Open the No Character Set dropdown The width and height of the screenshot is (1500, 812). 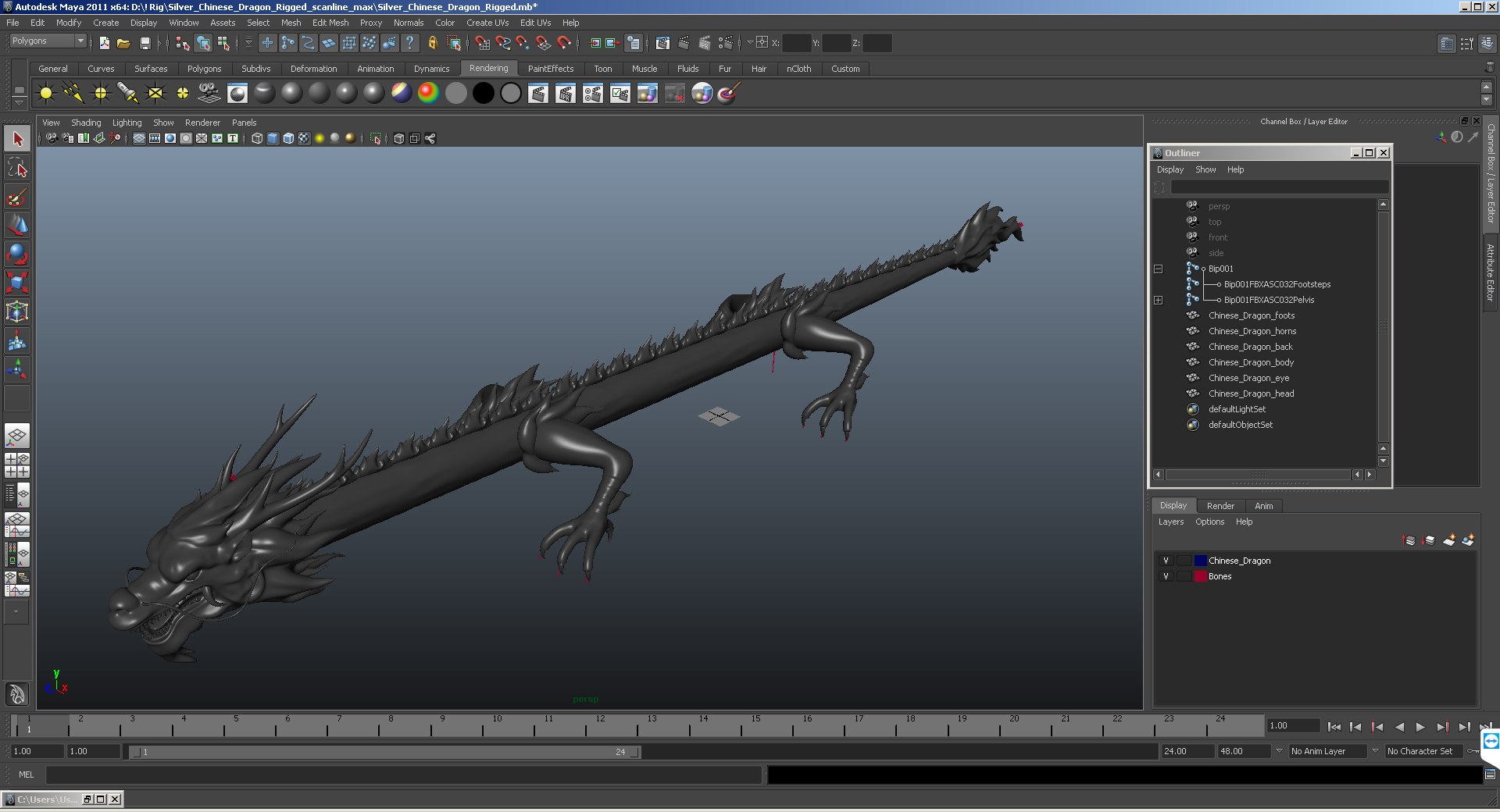click(1426, 751)
